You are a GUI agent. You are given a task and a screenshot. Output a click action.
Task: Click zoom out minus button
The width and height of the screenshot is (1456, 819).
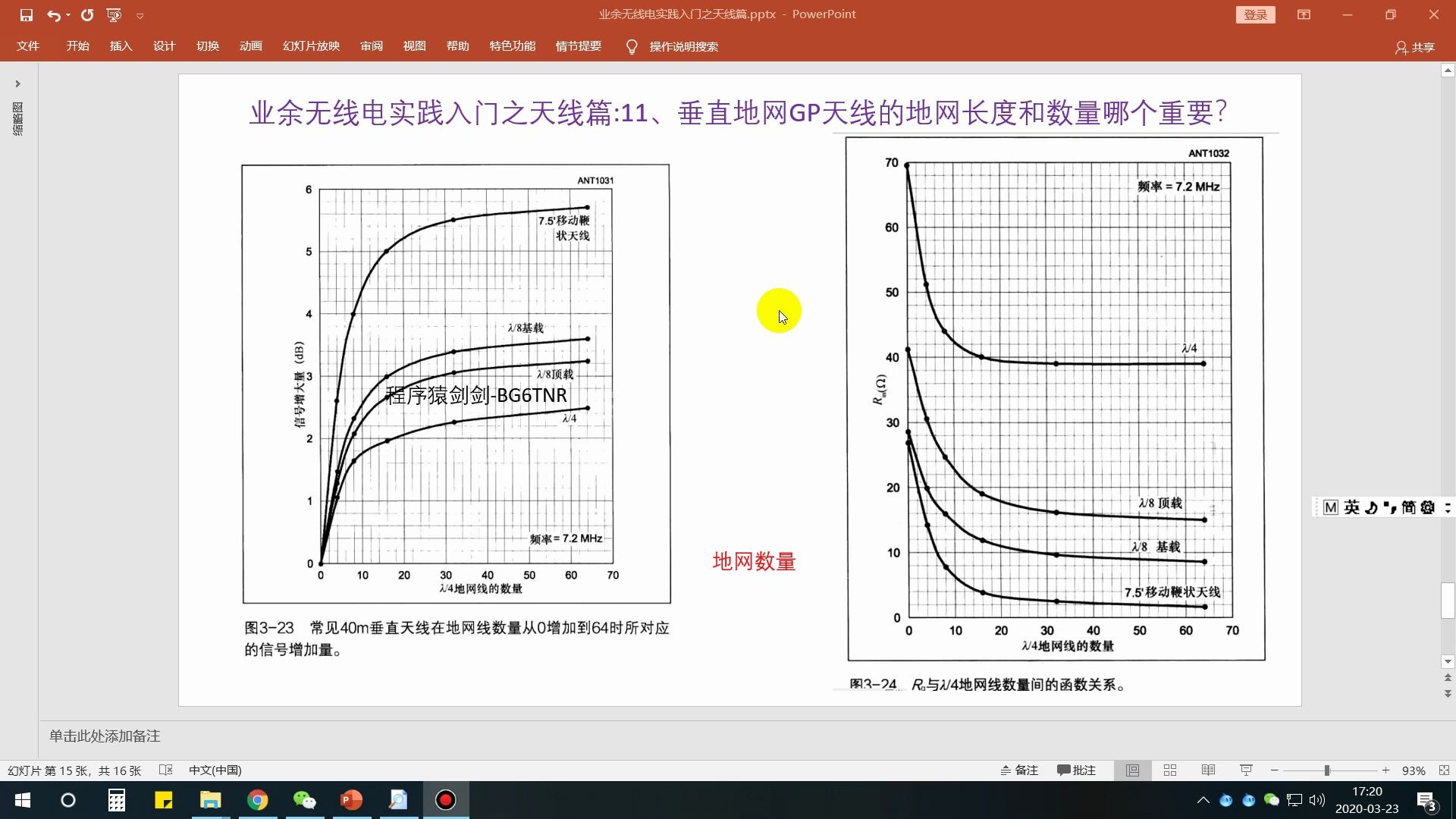(1275, 770)
